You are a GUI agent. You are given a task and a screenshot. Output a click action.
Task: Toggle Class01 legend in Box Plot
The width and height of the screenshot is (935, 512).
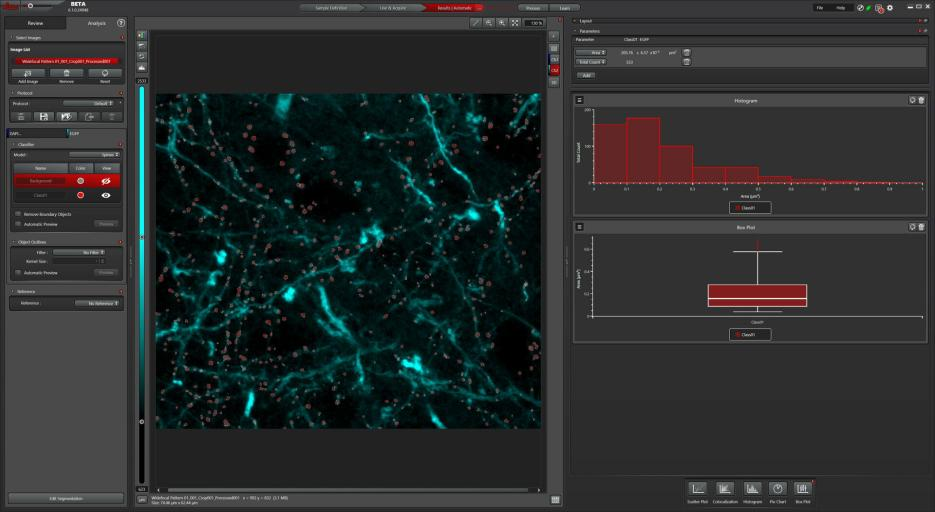point(750,334)
